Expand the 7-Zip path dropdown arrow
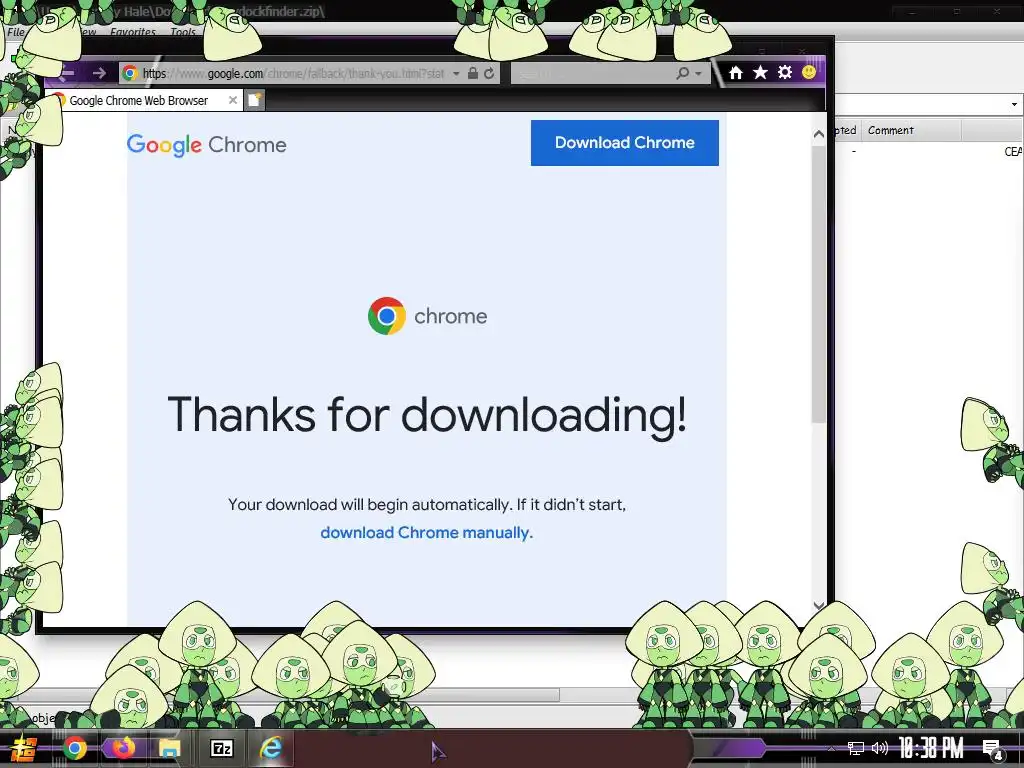The image size is (1024, 768). click(1014, 104)
